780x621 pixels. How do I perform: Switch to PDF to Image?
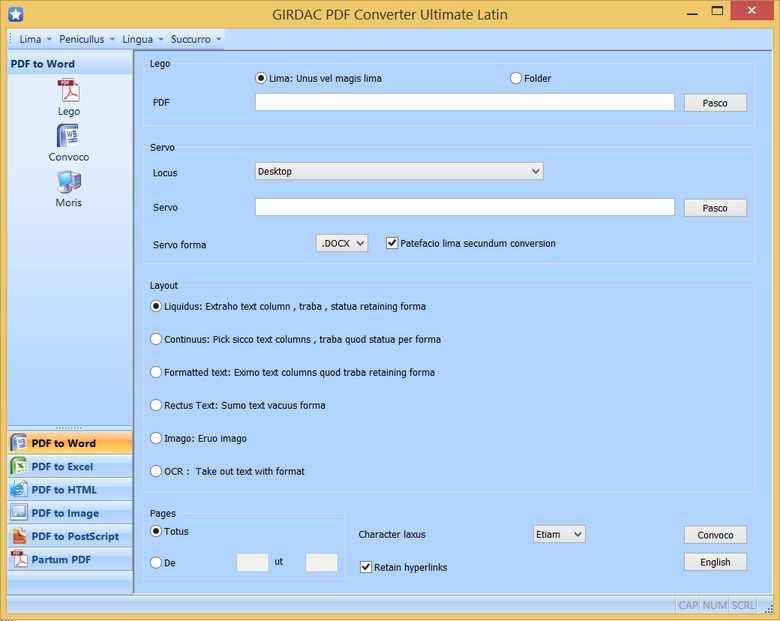pos(70,513)
